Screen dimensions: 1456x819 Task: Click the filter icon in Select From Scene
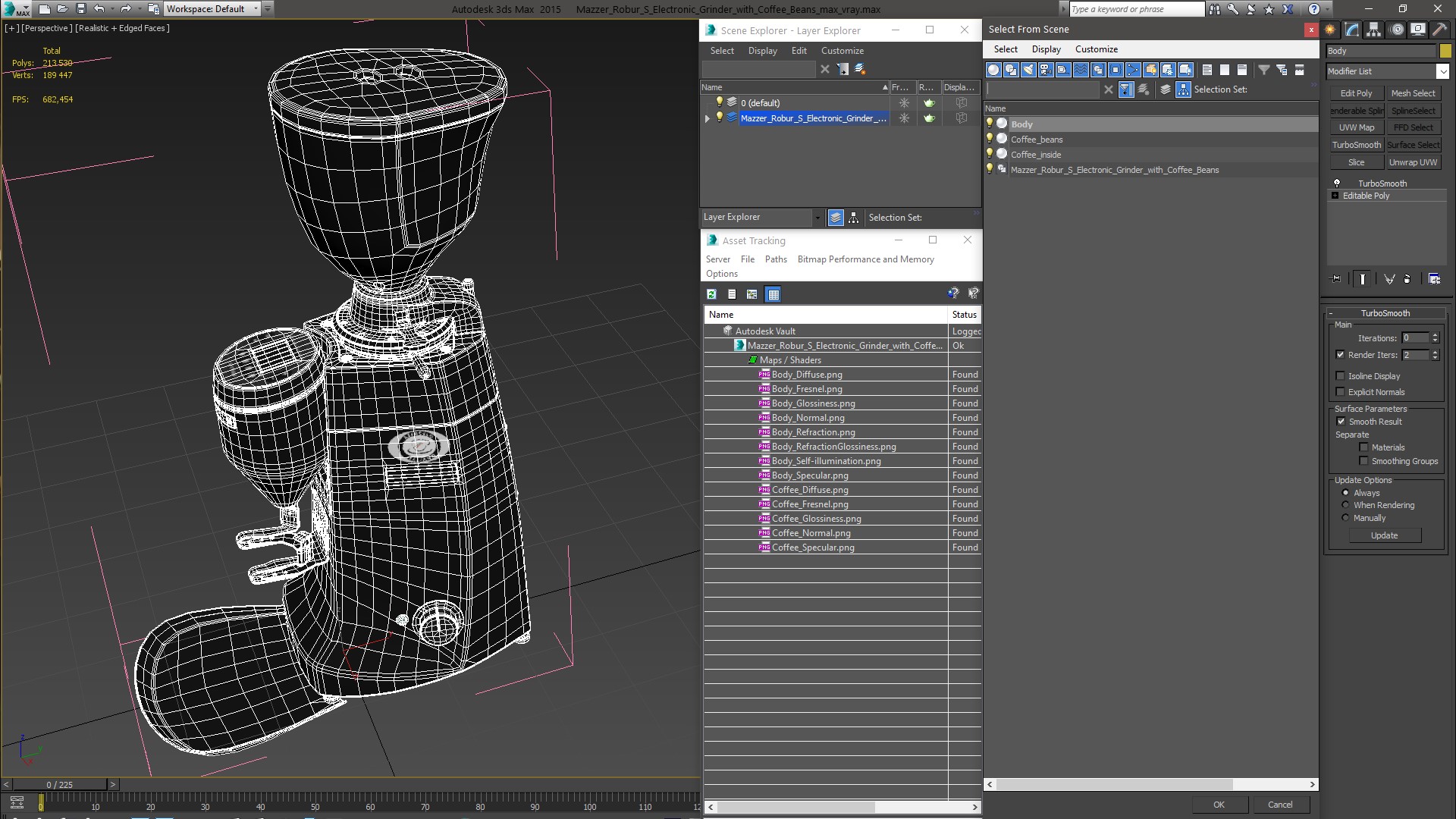pyautogui.click(x=1263, y=68)
